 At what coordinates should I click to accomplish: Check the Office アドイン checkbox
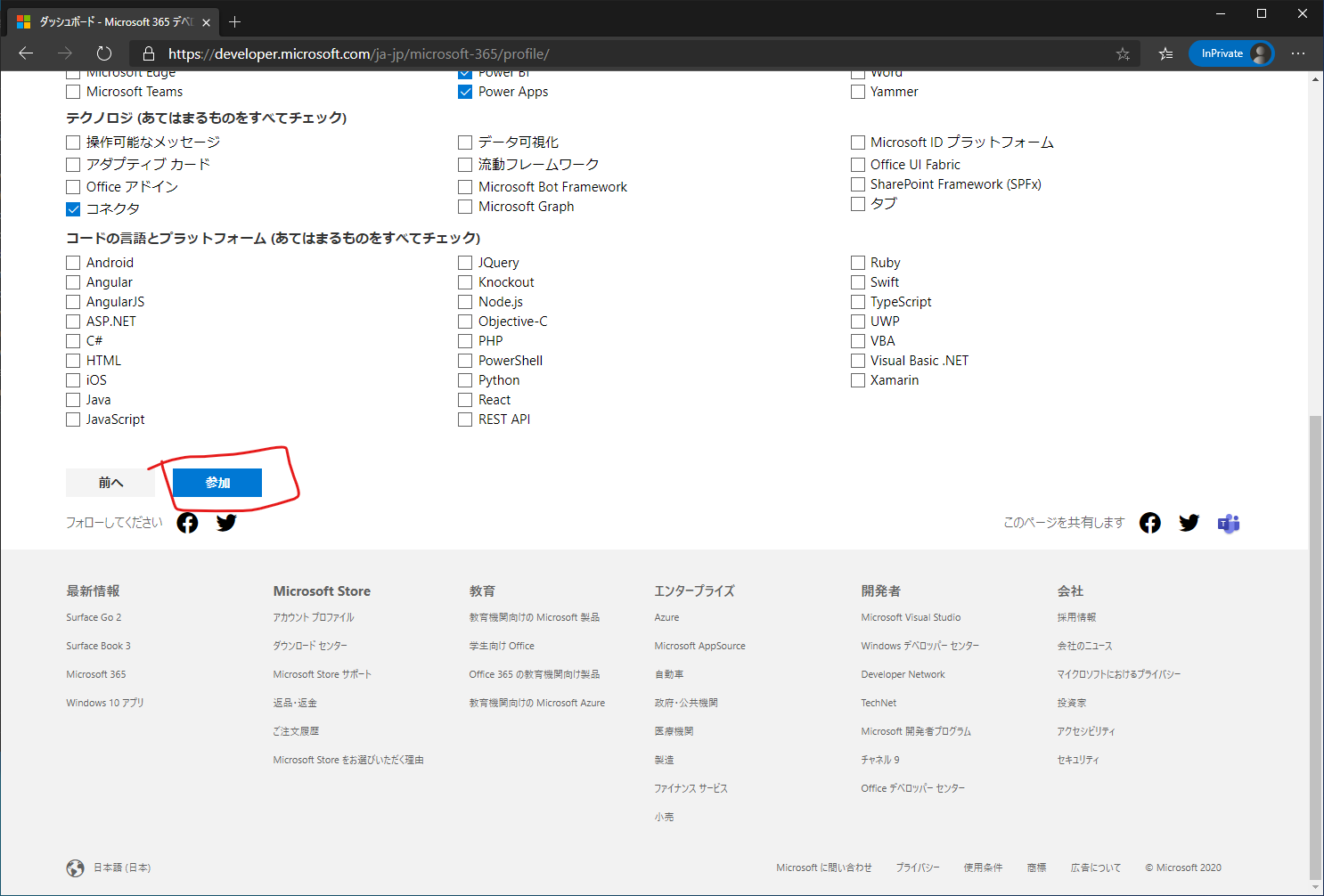(73, 187)
